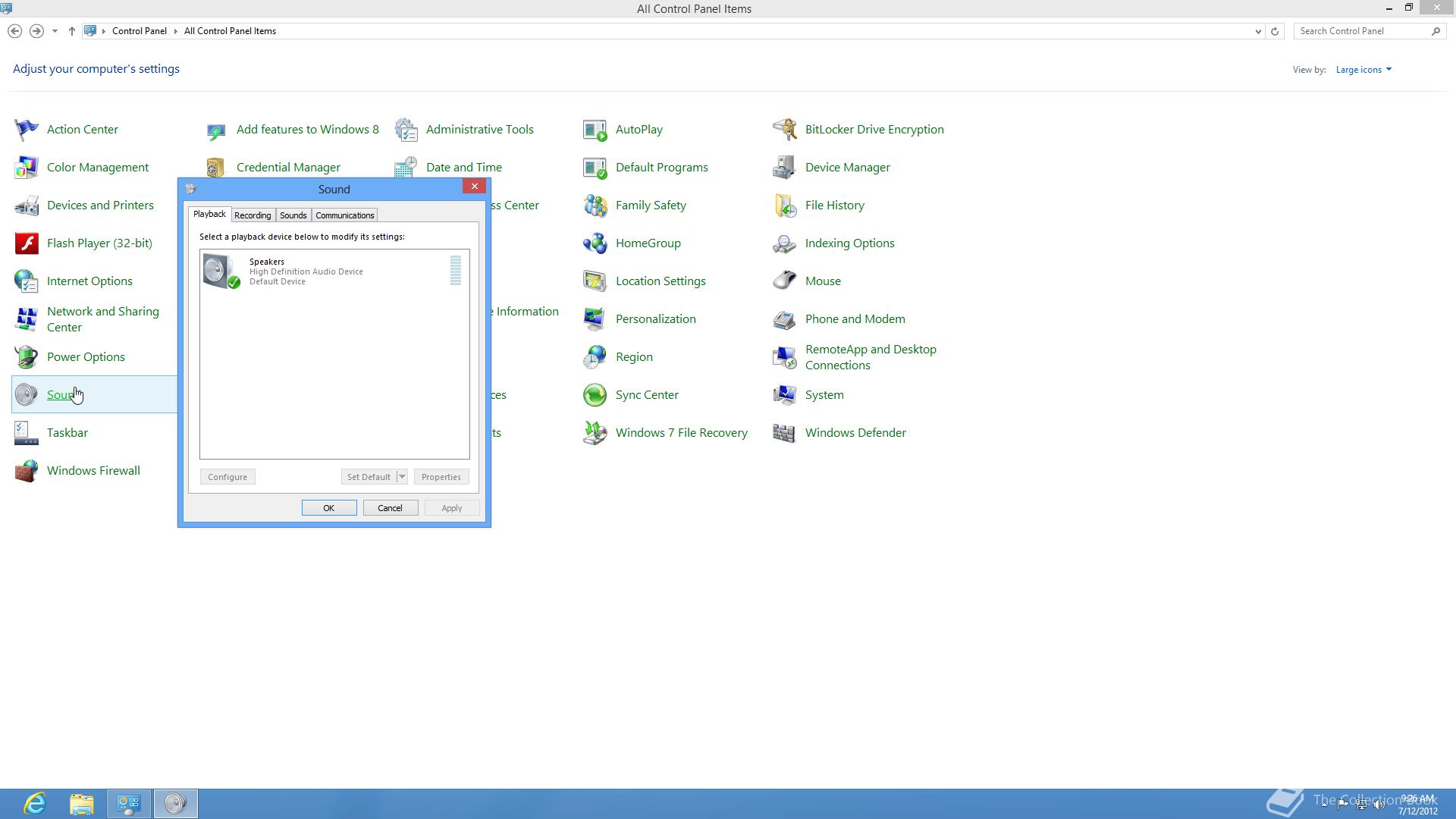Switch to the Playback tab
This screenshot has width=1456, height=819.
click(209, 215)
